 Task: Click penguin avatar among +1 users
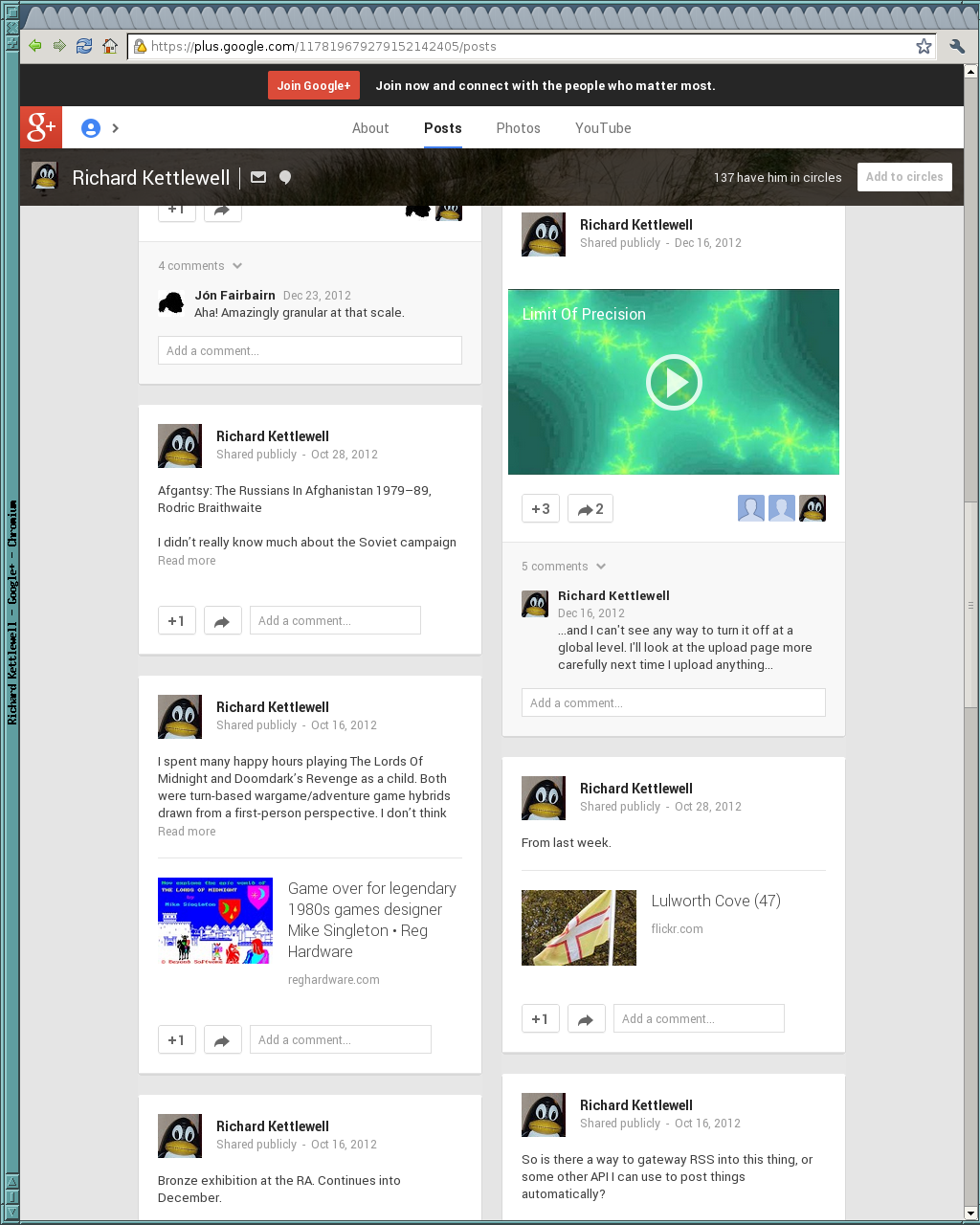click(813, 508)
